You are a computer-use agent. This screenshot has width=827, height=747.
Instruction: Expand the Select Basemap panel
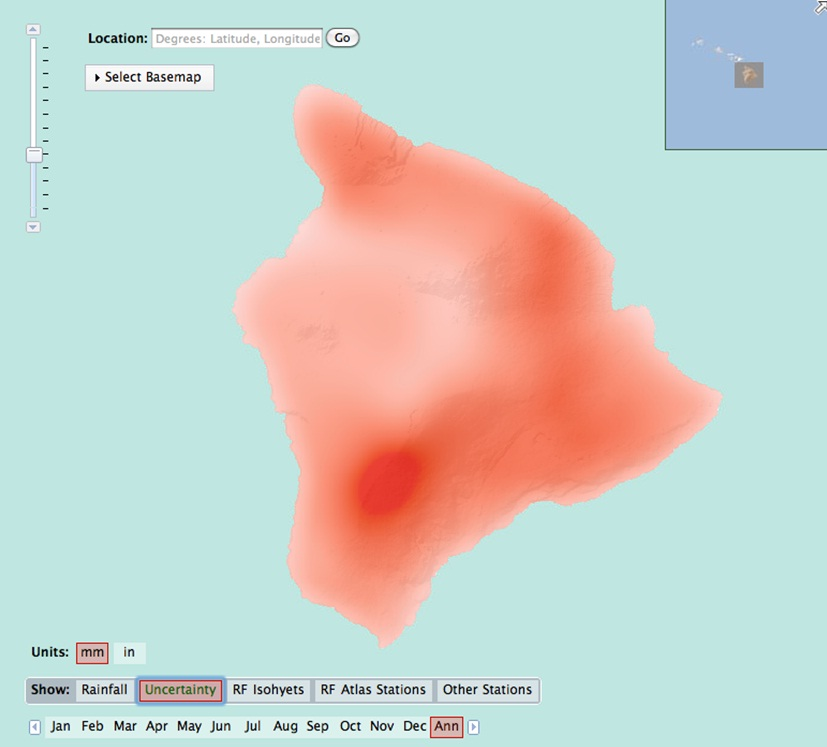click(149, 78)
